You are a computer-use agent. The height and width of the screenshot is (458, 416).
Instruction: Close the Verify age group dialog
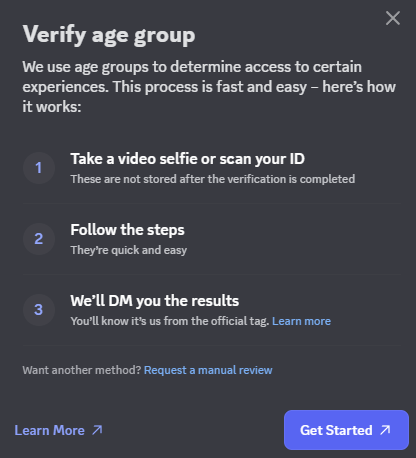coord(393,18)
